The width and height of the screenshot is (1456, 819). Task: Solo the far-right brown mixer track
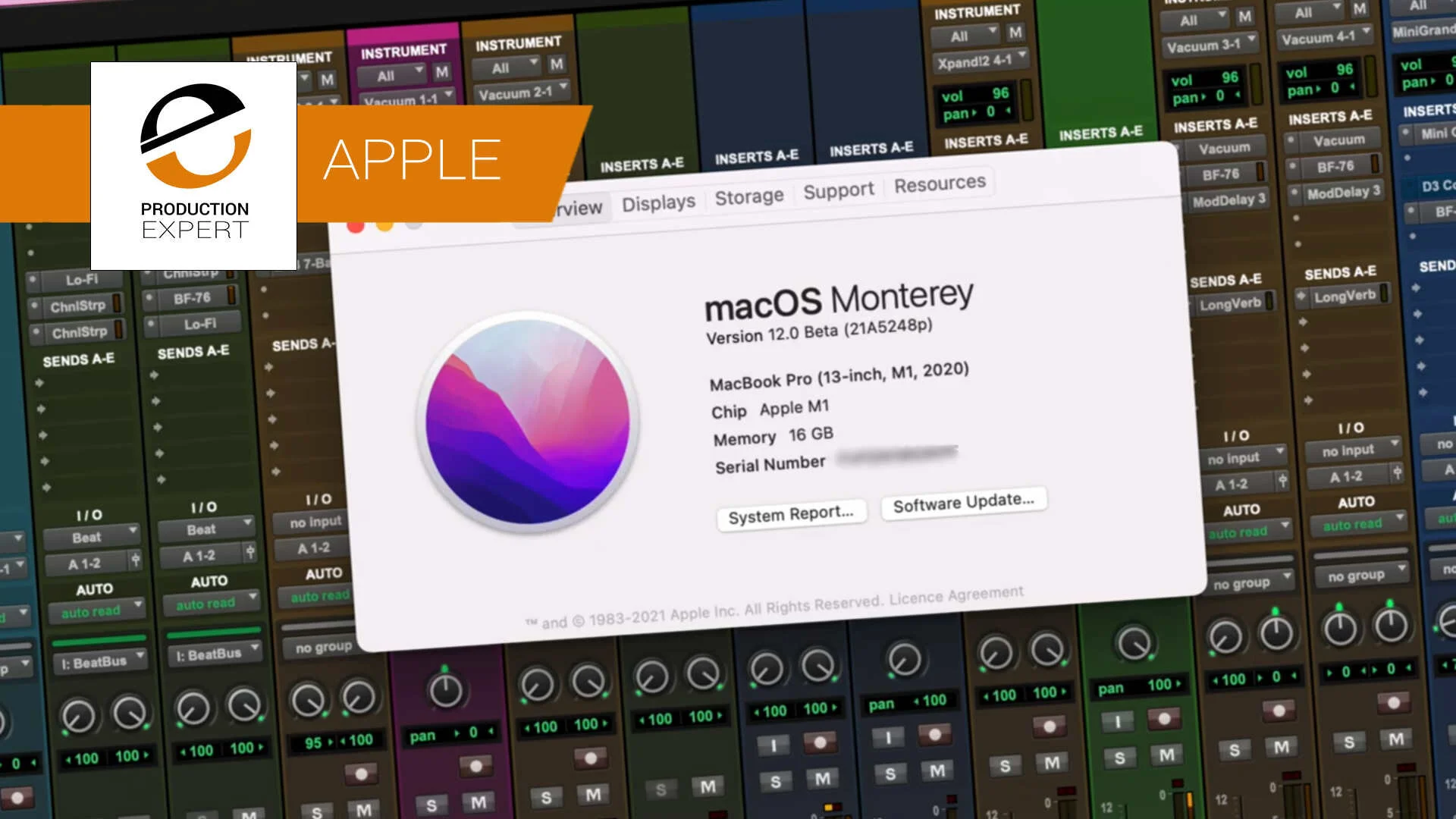(1348, 742)
